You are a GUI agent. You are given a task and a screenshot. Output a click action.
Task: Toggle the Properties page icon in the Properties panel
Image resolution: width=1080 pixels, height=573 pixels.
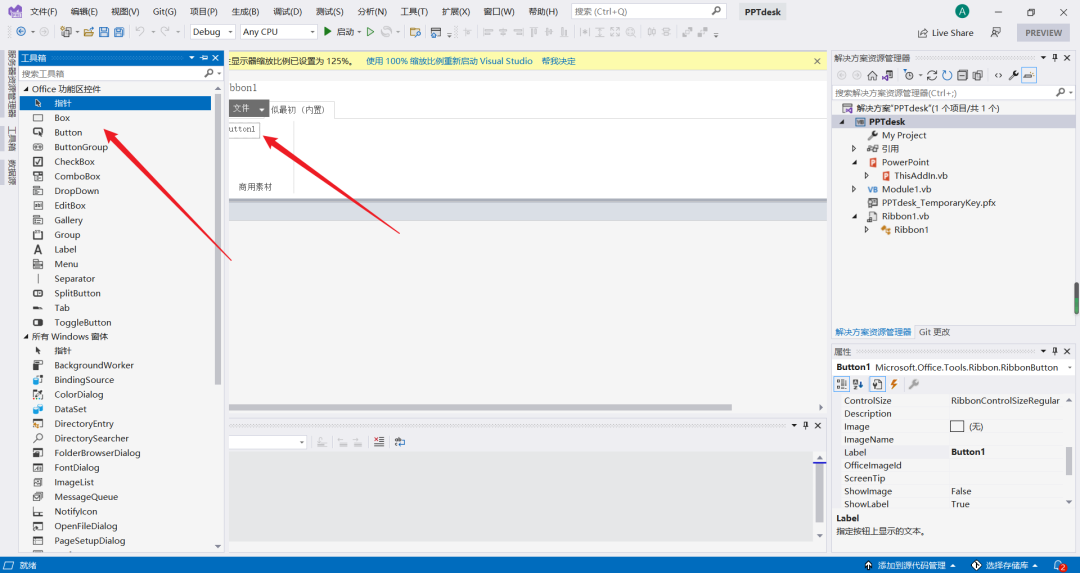[877, 384]
